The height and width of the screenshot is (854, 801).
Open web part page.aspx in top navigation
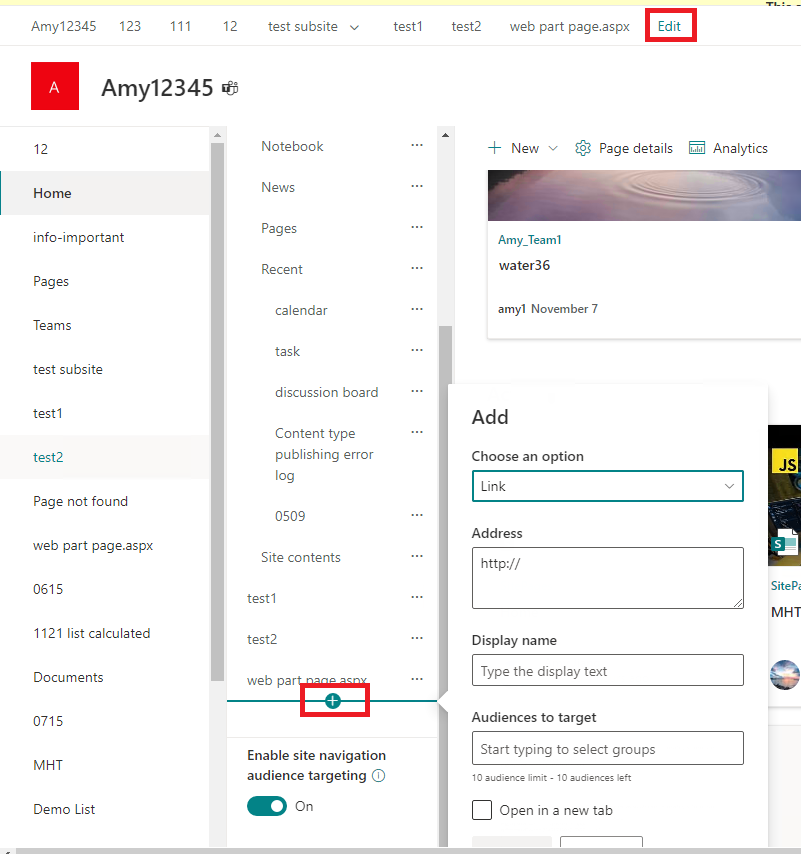pos(570,26)
